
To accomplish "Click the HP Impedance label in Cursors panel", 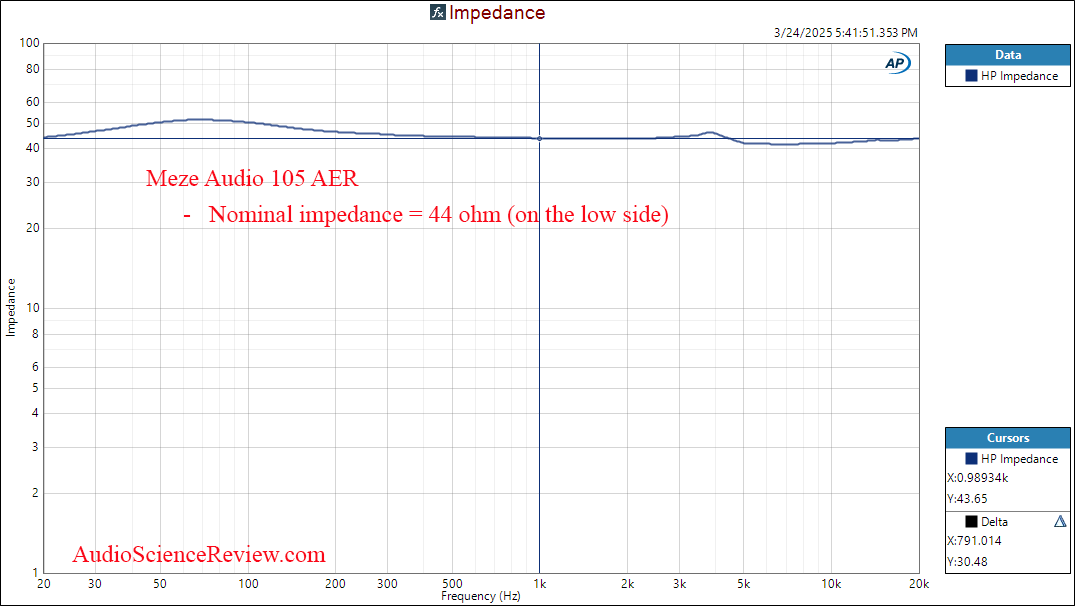I will [1019, 459].
